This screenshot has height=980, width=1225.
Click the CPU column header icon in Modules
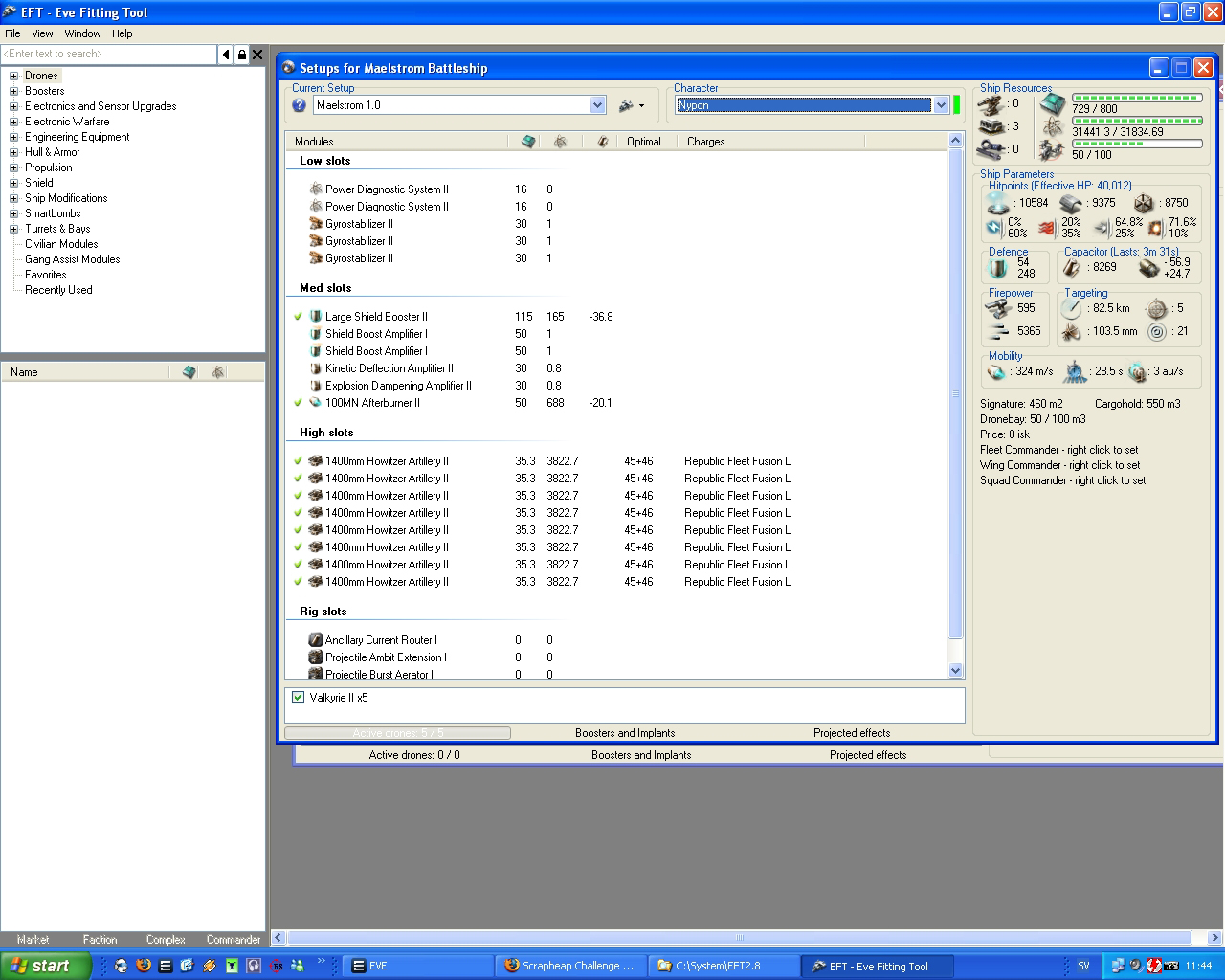(x=528, y=142)
